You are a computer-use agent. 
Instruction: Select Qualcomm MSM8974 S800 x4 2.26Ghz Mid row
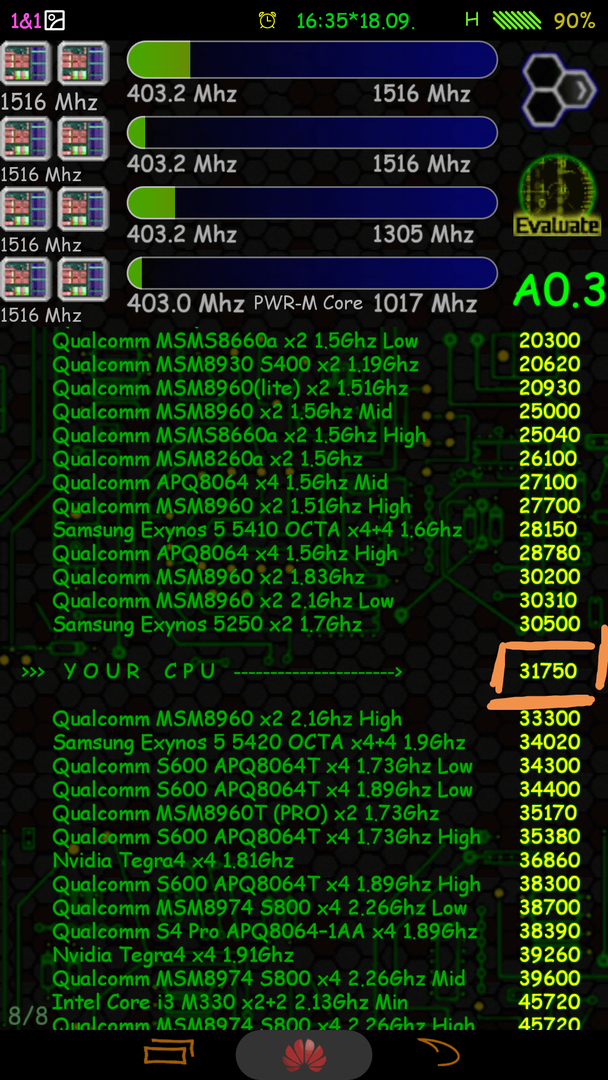click(317, 978)
